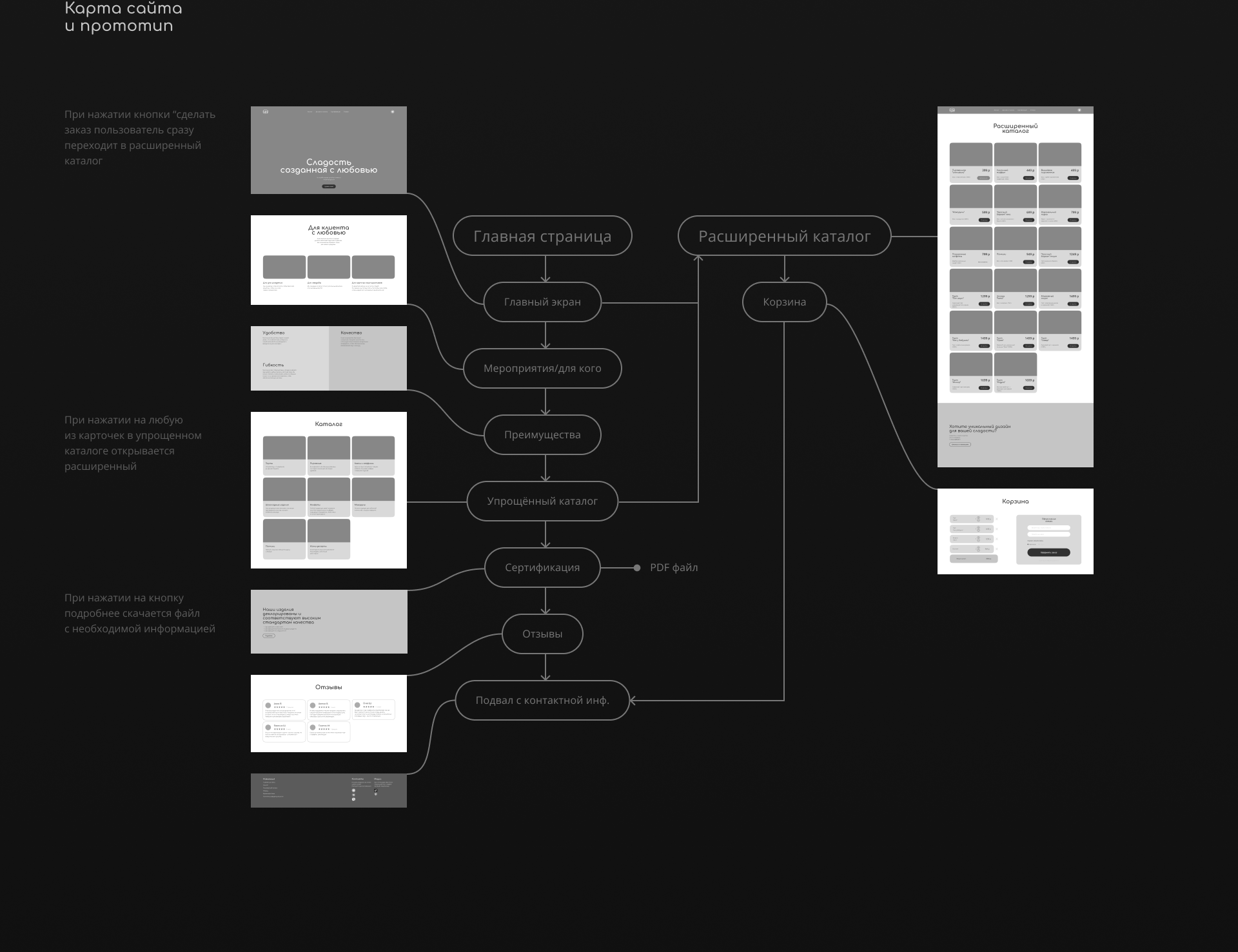
Task: Click the Для клиента с любовью wireframe
Action: click(x=329, y=260)
